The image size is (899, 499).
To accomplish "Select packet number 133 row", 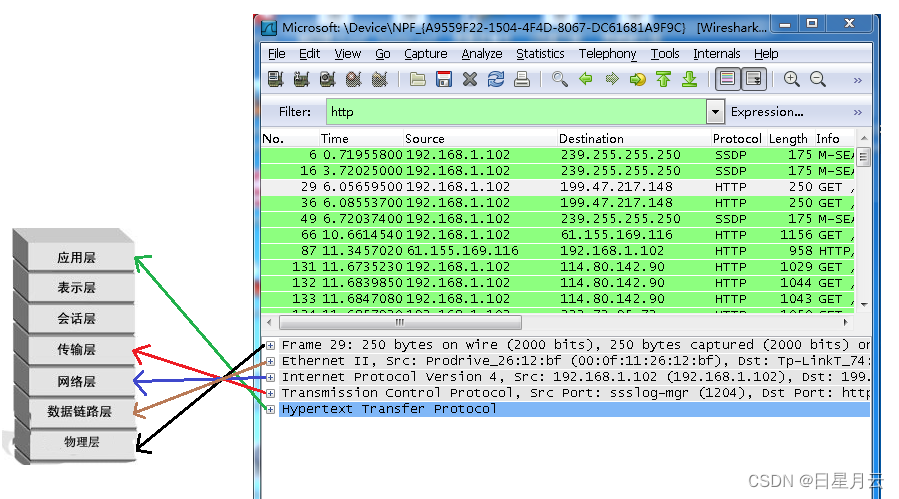I will (x=558, y=299).
